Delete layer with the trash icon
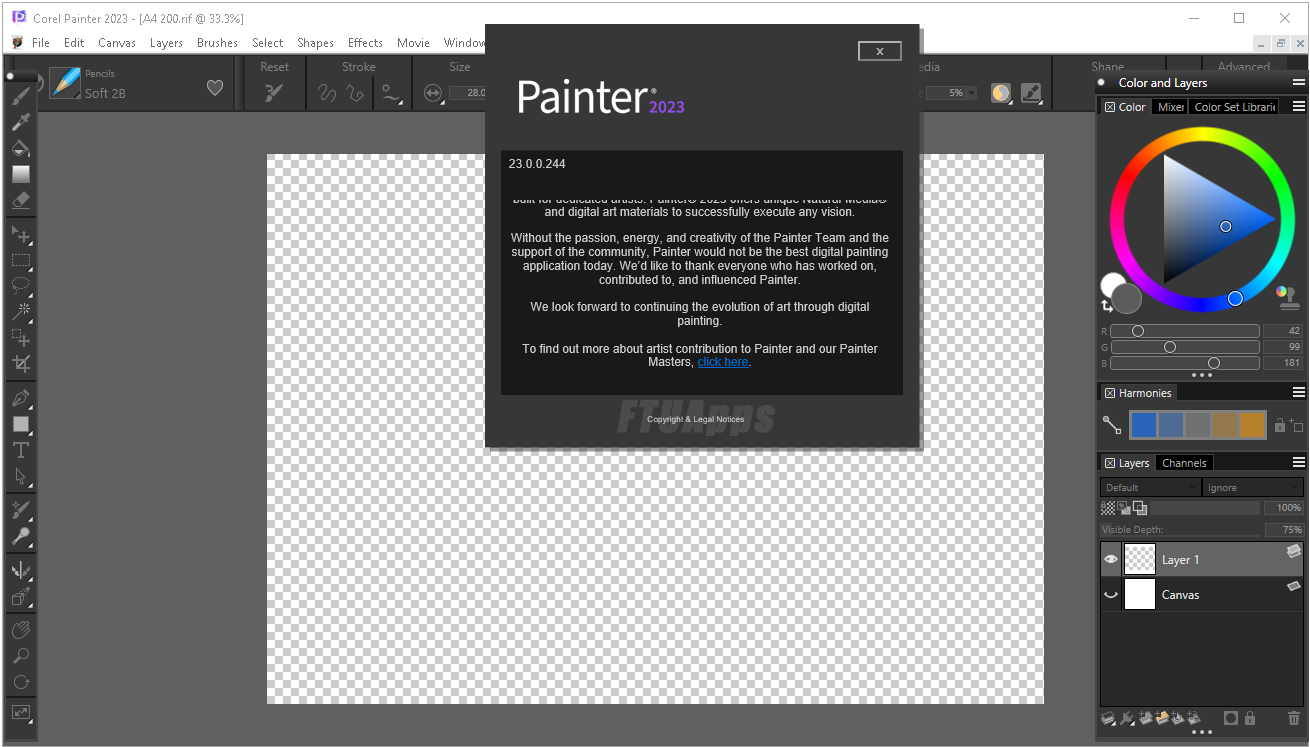Viewport: 1310px width, 747px height. click(x=1294, y=718)
